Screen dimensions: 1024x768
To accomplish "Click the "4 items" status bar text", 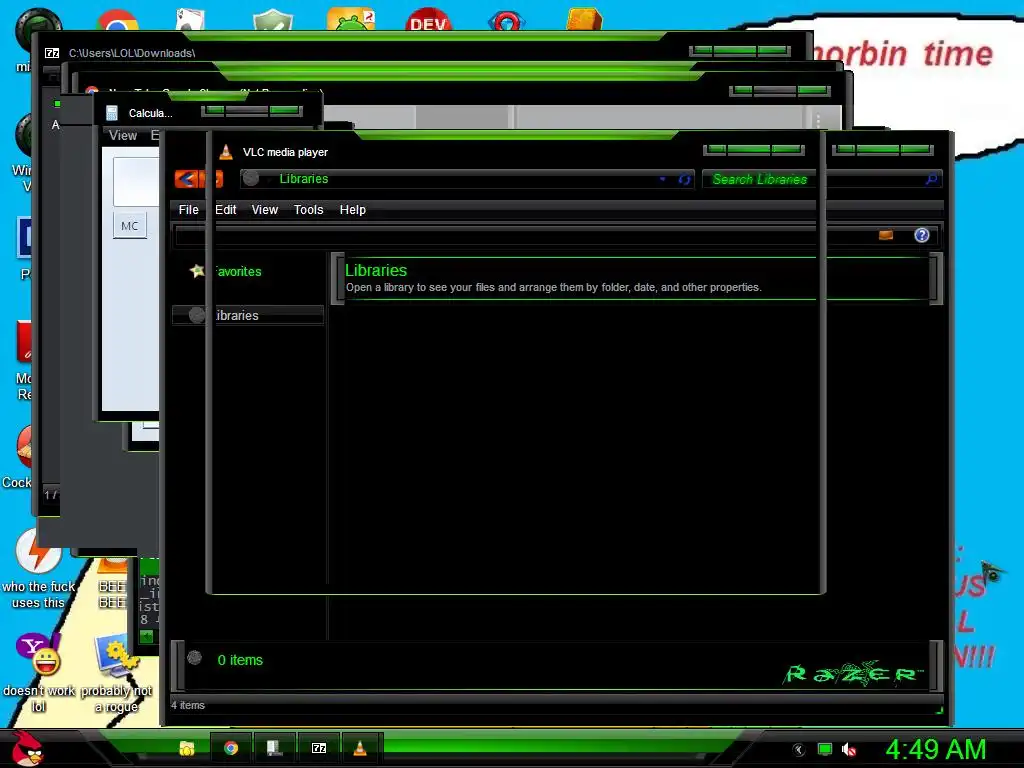I will coord(188,705).
